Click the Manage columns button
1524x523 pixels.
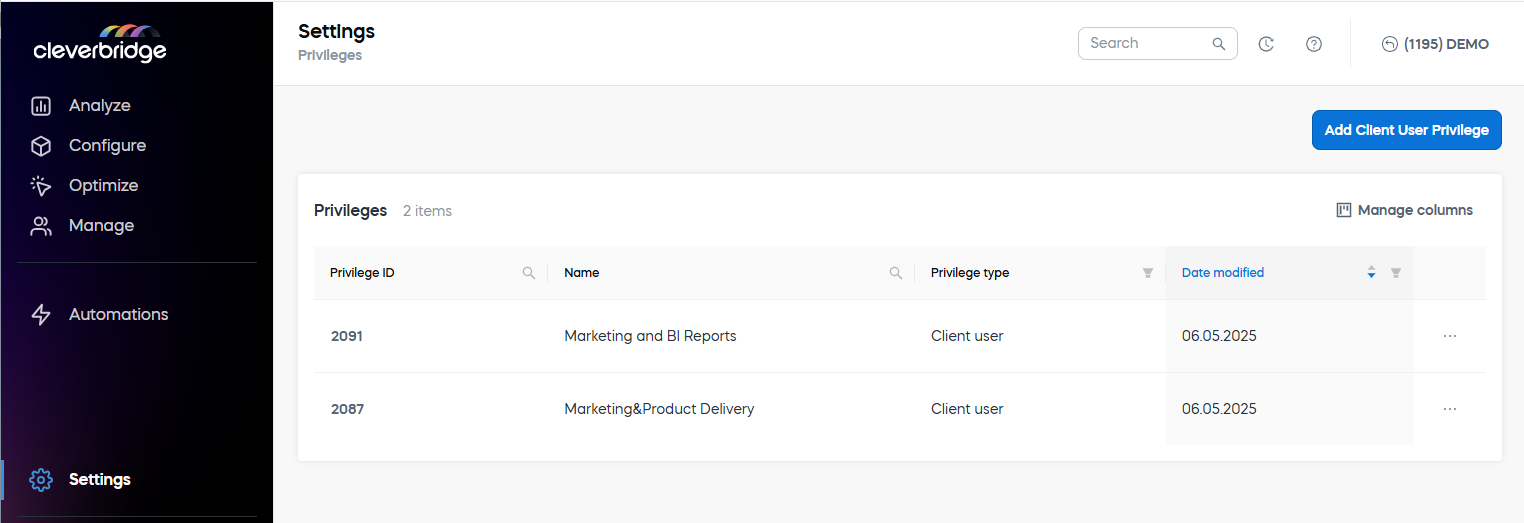click(1404, 210)
